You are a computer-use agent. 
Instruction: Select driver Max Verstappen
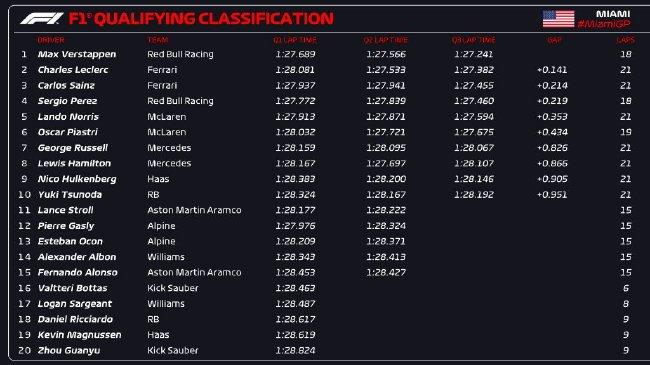coord(77,54)
